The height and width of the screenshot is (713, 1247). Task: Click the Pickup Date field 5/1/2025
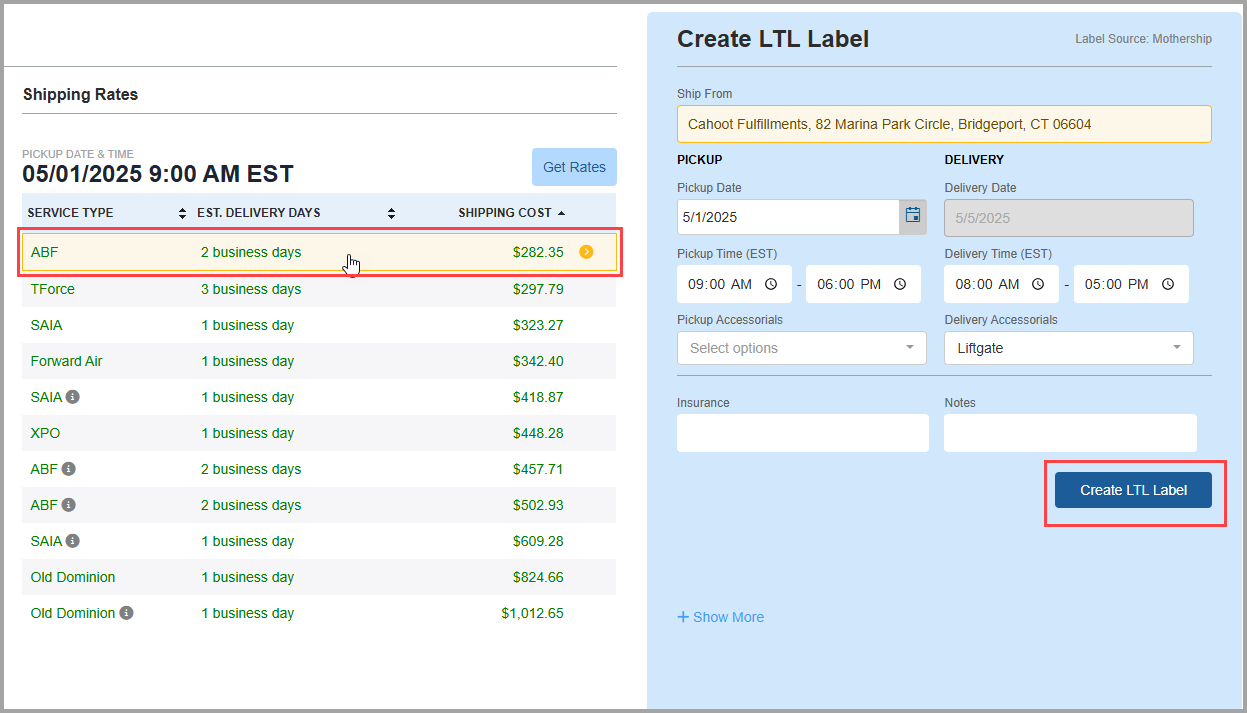pos(788,217)
